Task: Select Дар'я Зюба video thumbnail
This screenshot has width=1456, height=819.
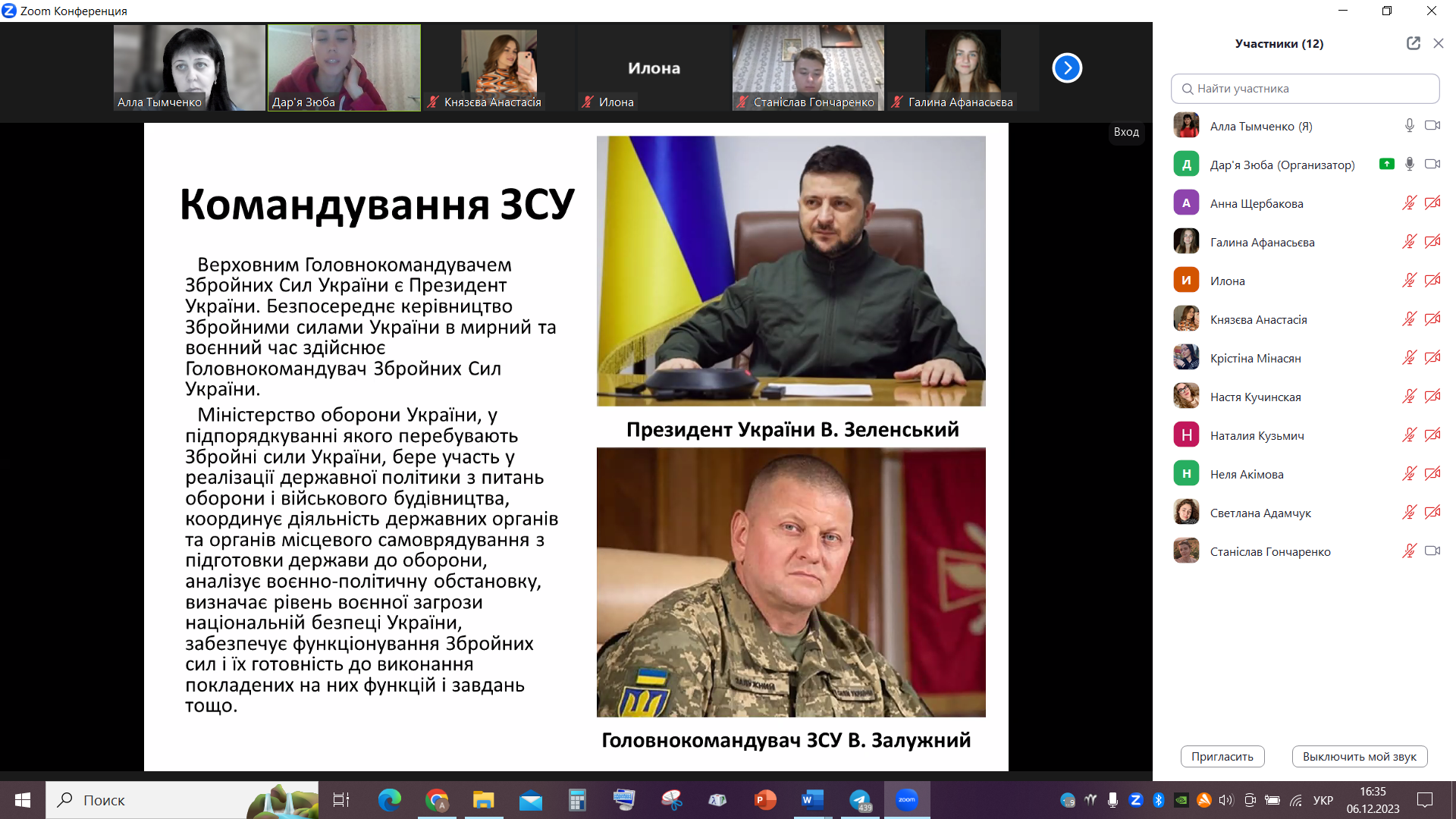Action: tap(344, 68)
